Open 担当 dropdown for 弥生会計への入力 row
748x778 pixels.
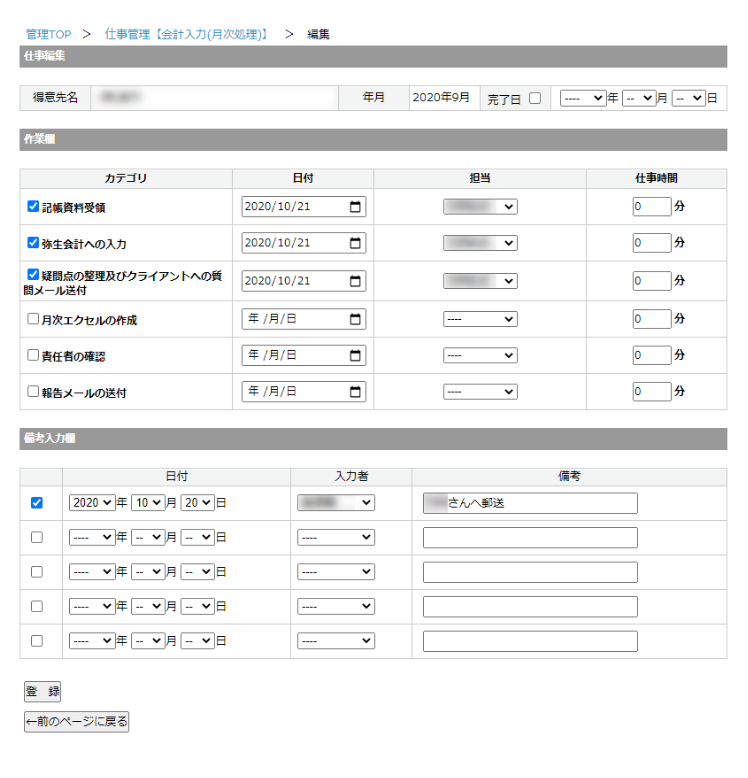[x=480, y=243]
